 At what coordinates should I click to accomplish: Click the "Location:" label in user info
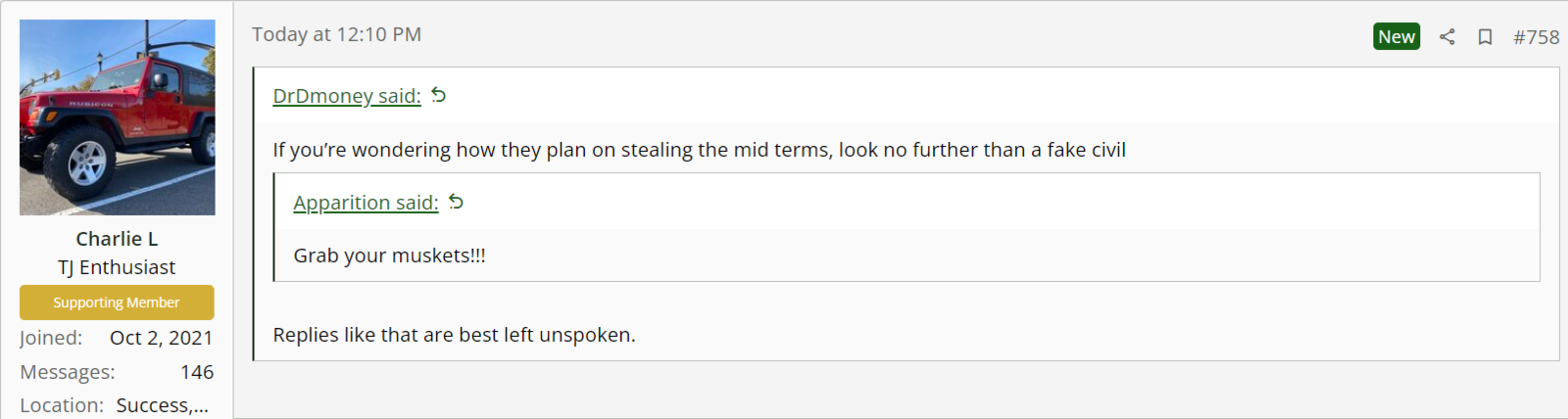62,405
